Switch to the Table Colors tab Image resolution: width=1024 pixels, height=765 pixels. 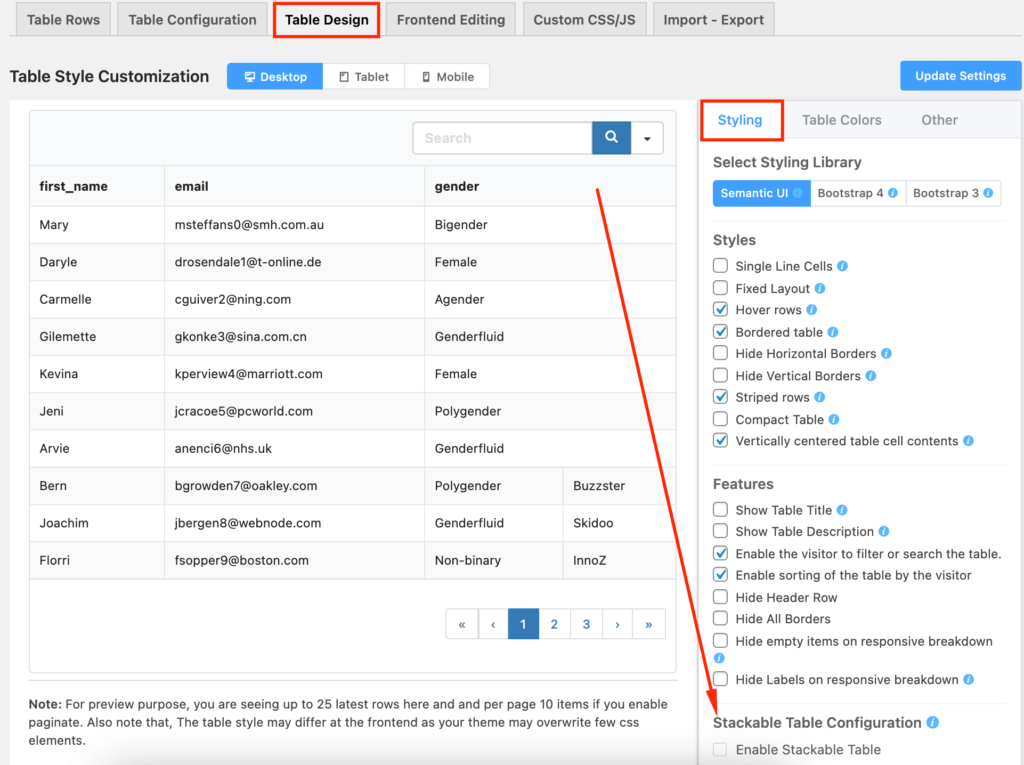pyautogui.click(x=841, y=120)
